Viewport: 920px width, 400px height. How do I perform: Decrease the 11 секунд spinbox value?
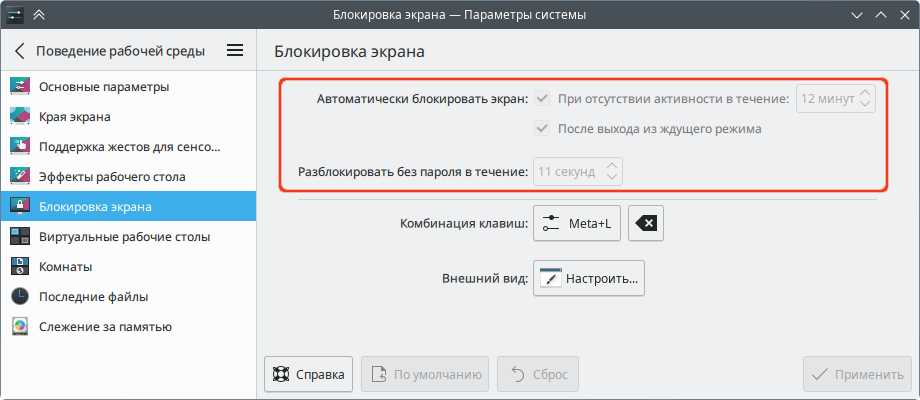pos(612,178)
